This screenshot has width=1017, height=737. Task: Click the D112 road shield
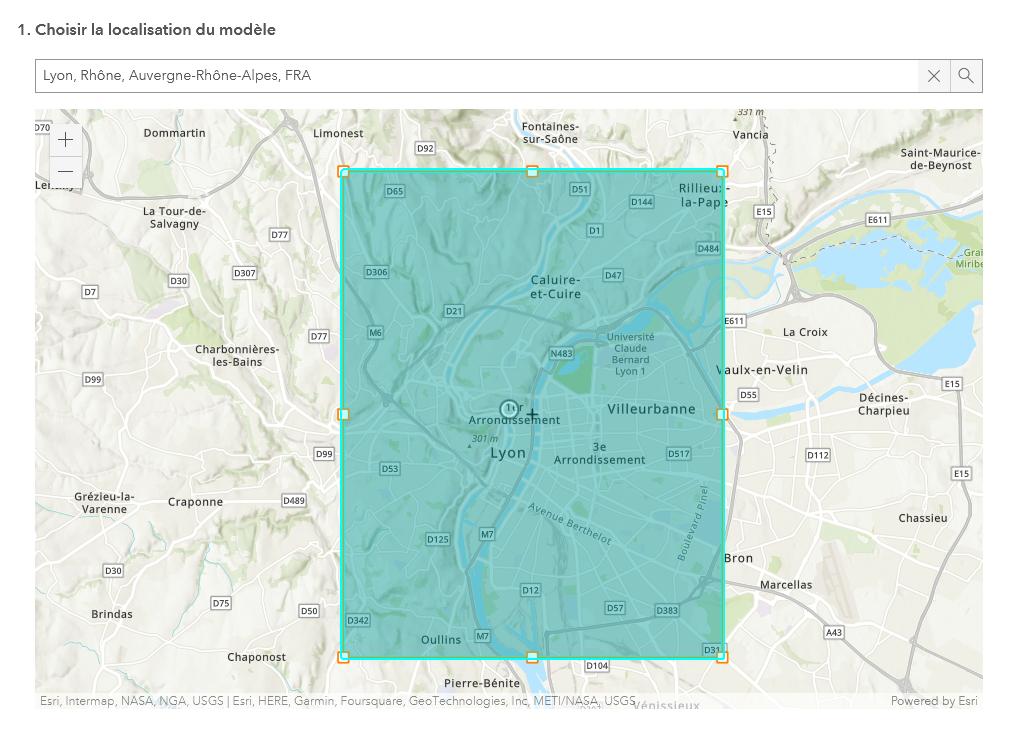pos(818,455)
